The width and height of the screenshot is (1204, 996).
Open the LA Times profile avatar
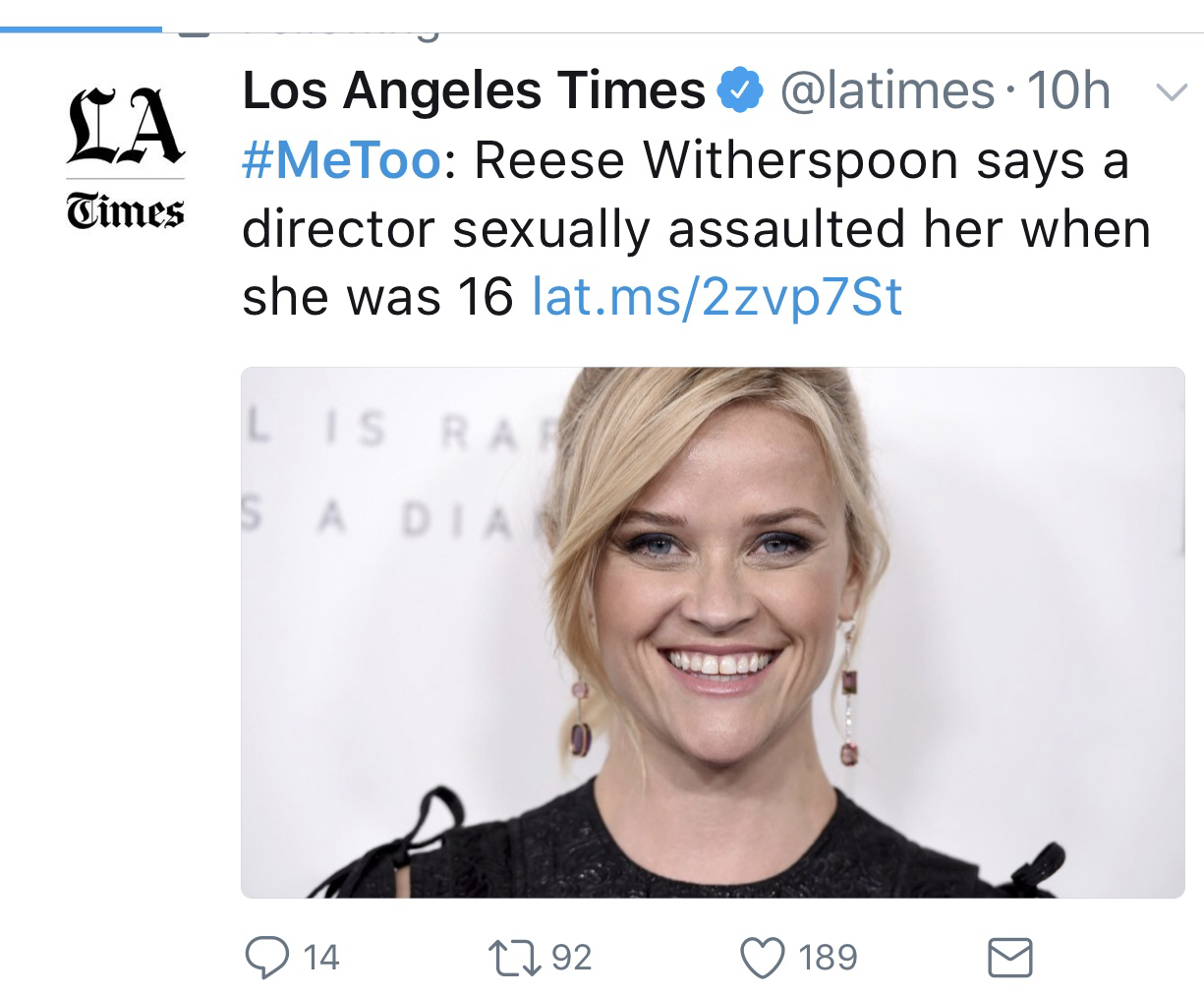125,152
